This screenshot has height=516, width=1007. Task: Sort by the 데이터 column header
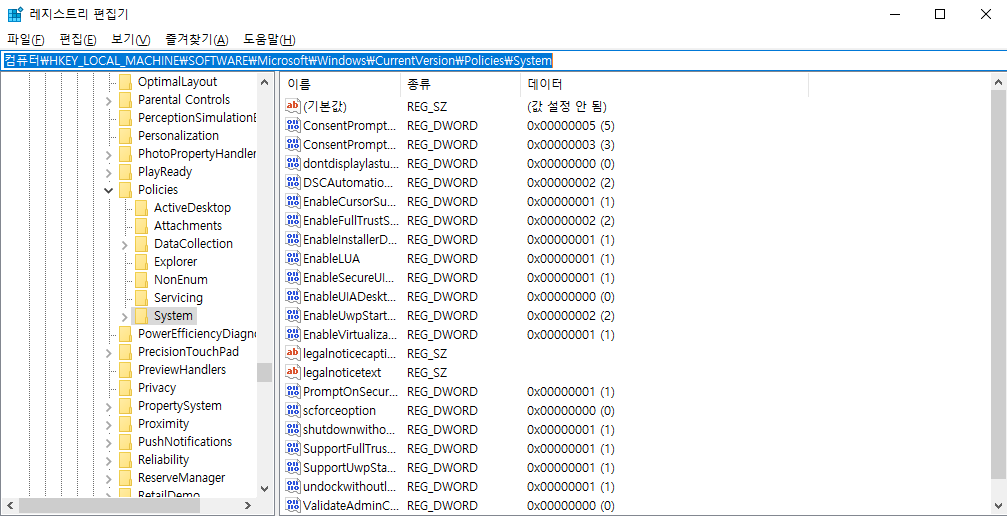coord(664,84)
